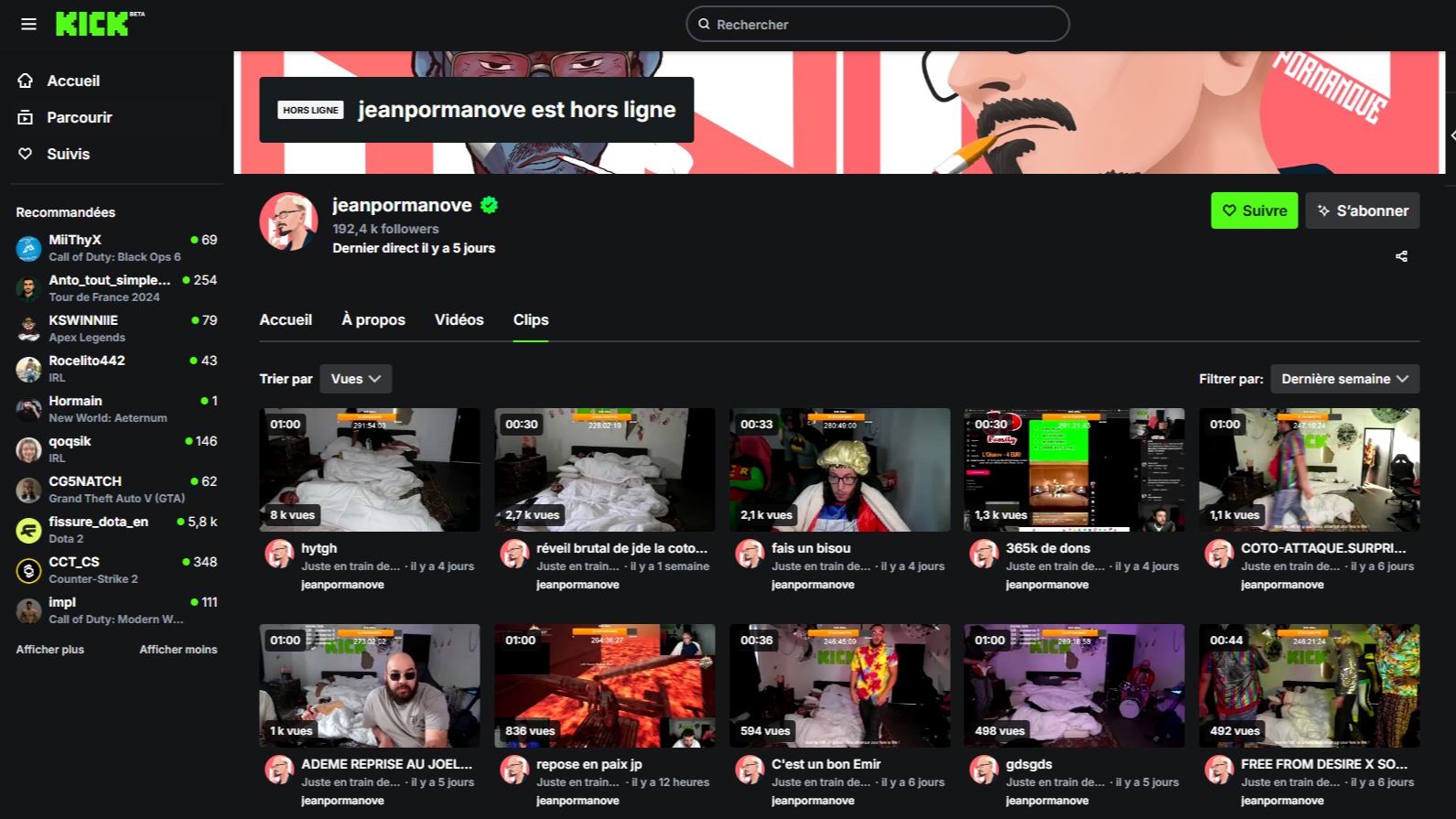Click '192,4 k followers' text
Image resolution: width=1456 pixels, height=819 pixels.
point(385,229)
